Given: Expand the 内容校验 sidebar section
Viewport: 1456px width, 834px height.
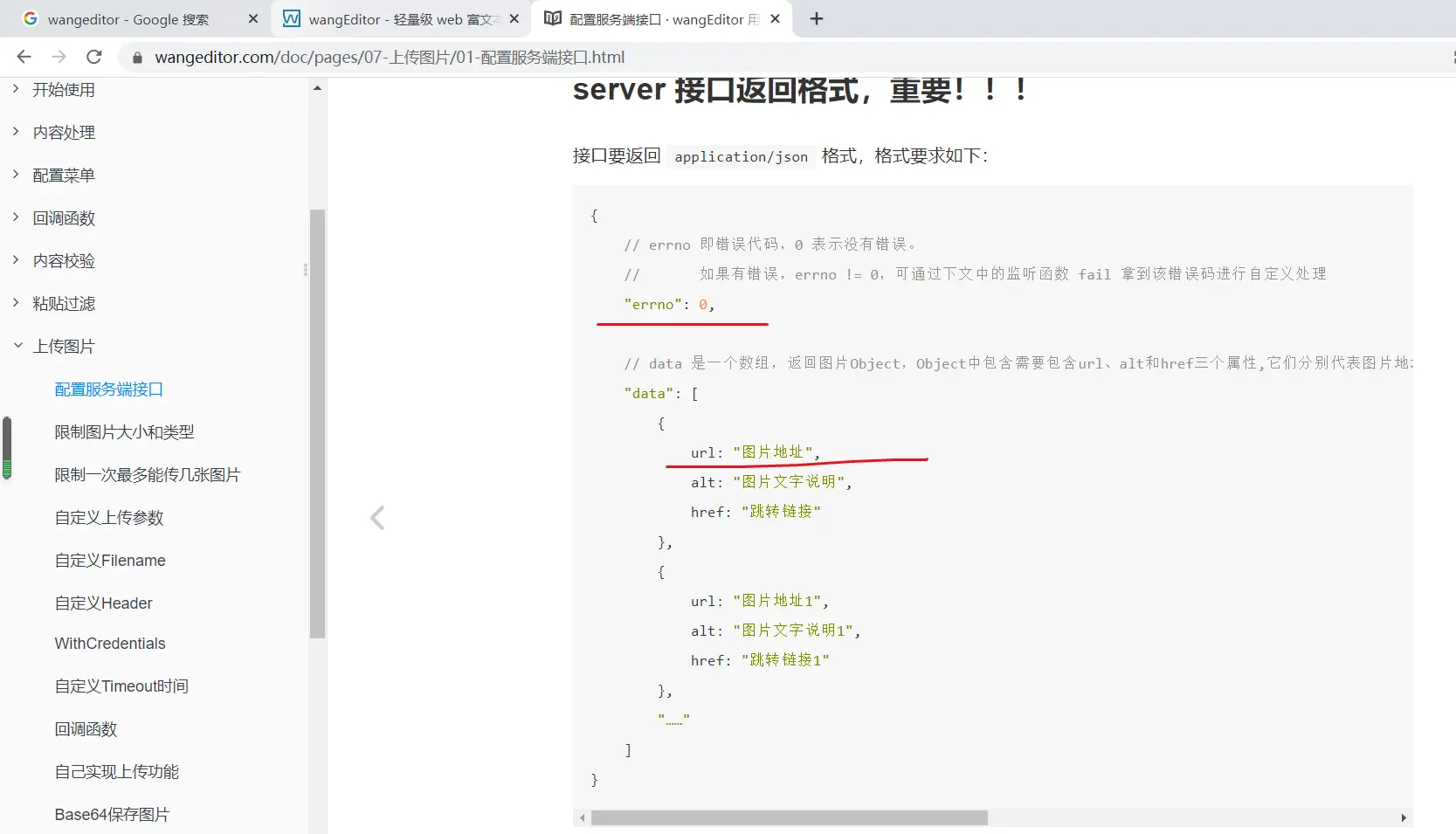Looking at the screenshot, I should point(64,261).
